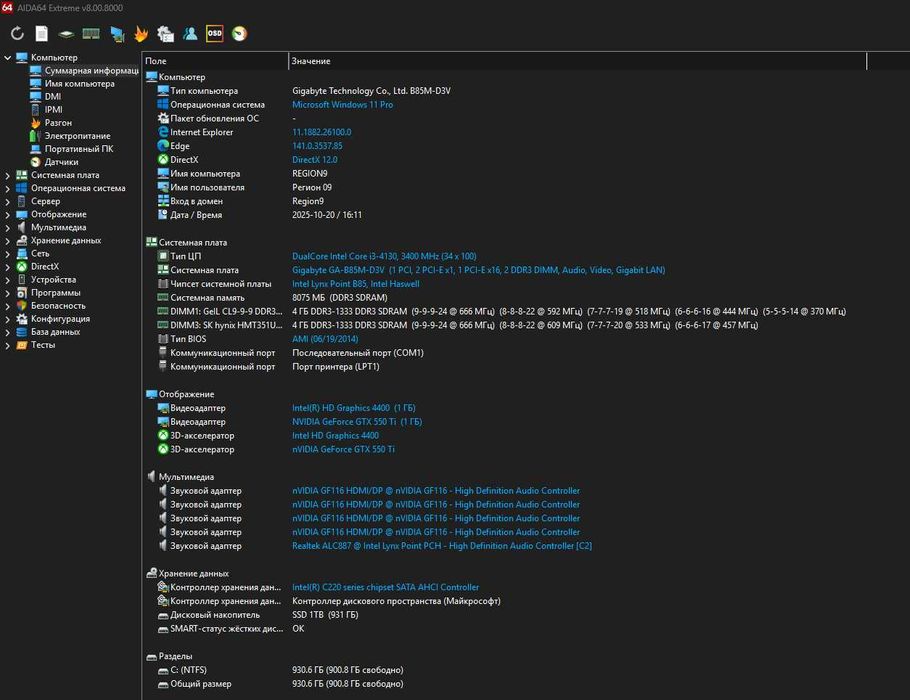Image resolution: width=910 pixels, height=700 pixels.
Task: Expand the Сеть tree node
Action: pyautogui.click(x=8, y=254)
